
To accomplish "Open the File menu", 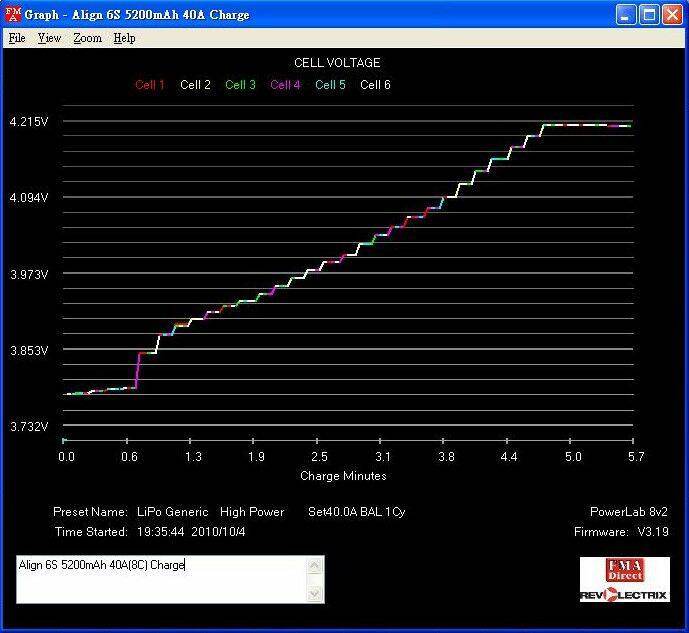I will coord(17,38).
